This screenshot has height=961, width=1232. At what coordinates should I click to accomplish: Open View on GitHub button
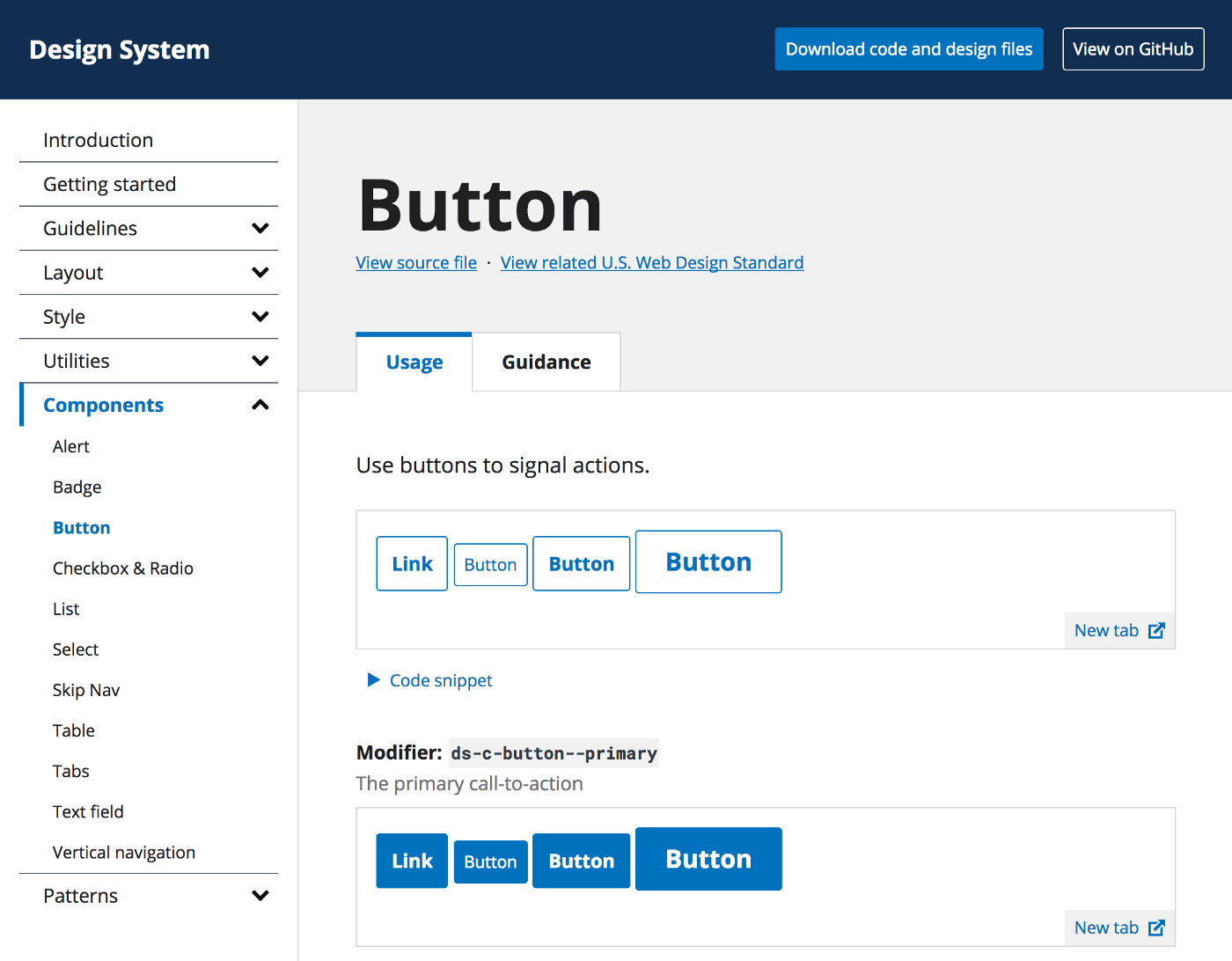1133,49
